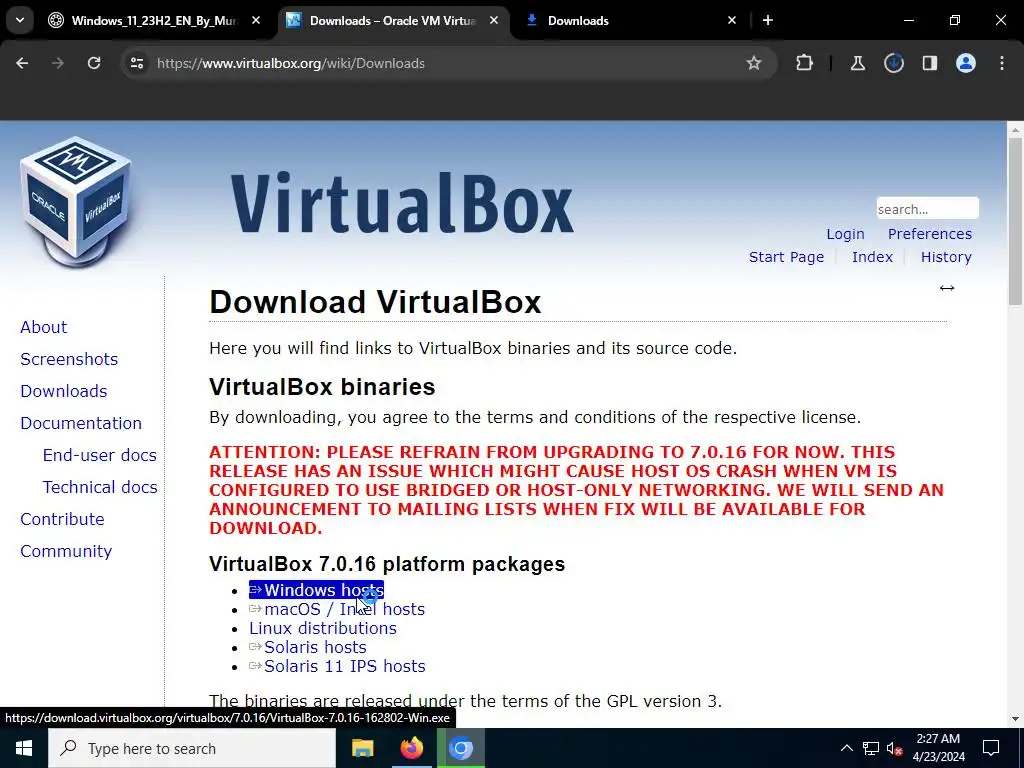Open the tab search dropdown arrow
The width and height of the screenshot is (1024, 768).
click(20, 20)
